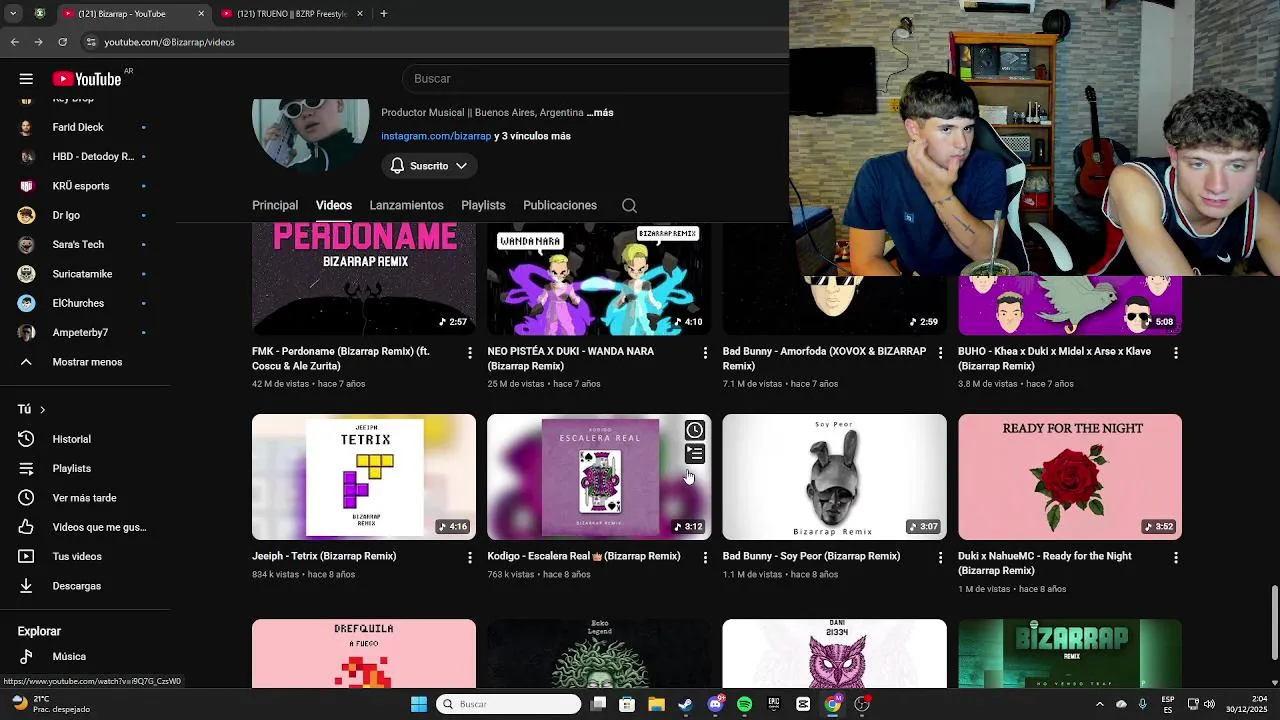Image resolution: width=1280 pixels, height=720 pixels.
Task: Open the Windows Start menu
Action: tap(419, 704)
